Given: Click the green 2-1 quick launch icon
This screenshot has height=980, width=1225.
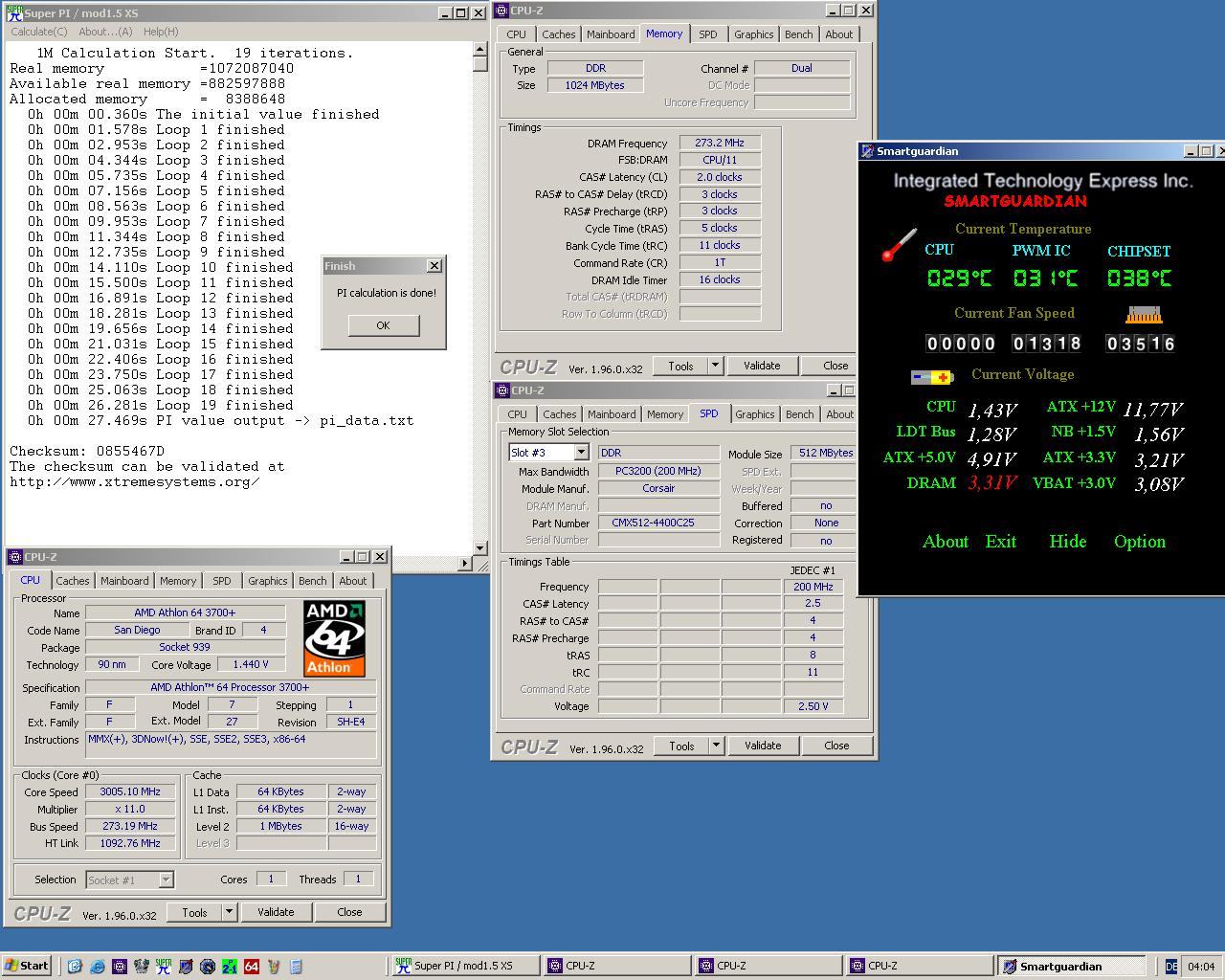Looking at the screenshot, I should 230,967.
